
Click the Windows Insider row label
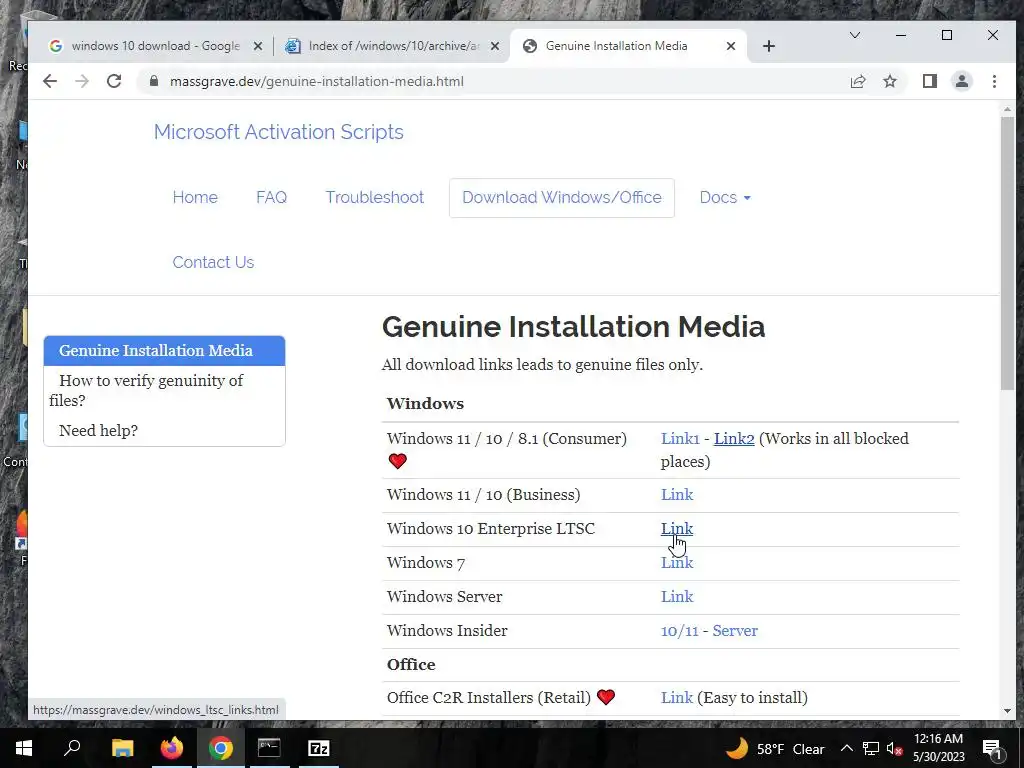[447, 630]
